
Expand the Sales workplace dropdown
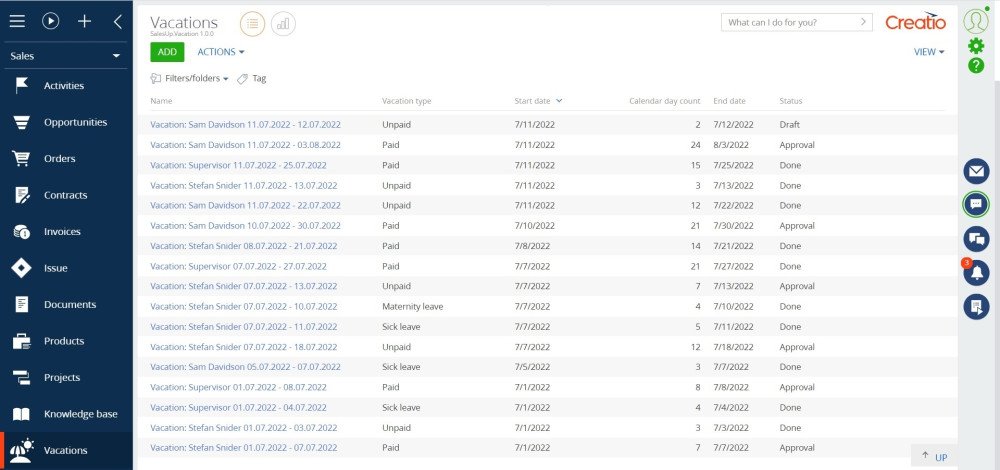[64, 56]
